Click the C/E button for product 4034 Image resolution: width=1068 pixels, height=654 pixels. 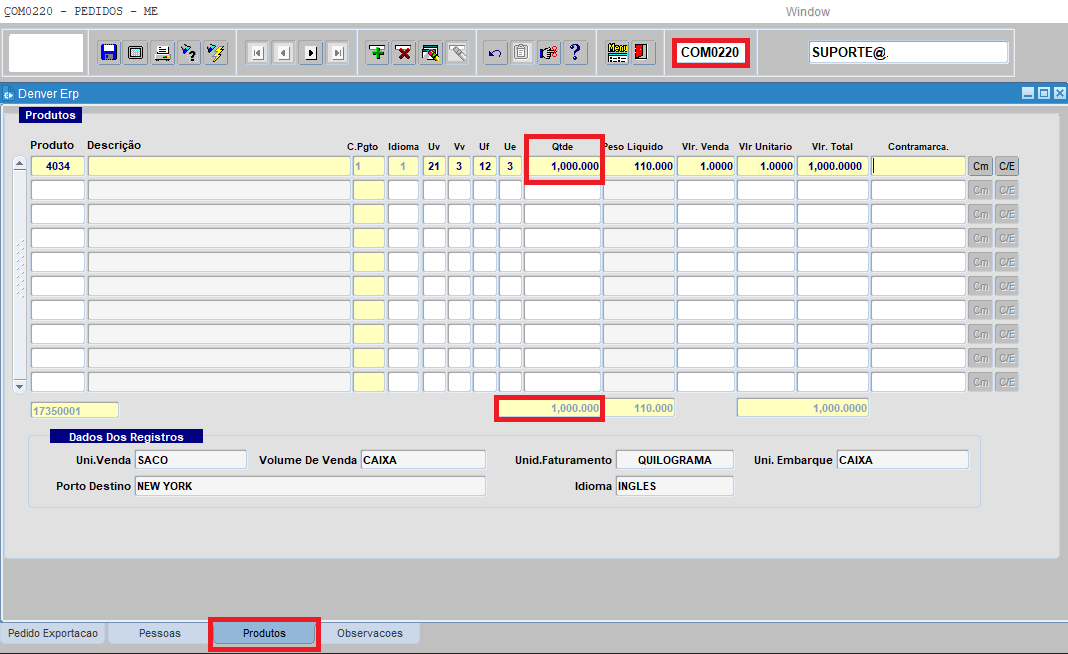(x=1007, y=166)
